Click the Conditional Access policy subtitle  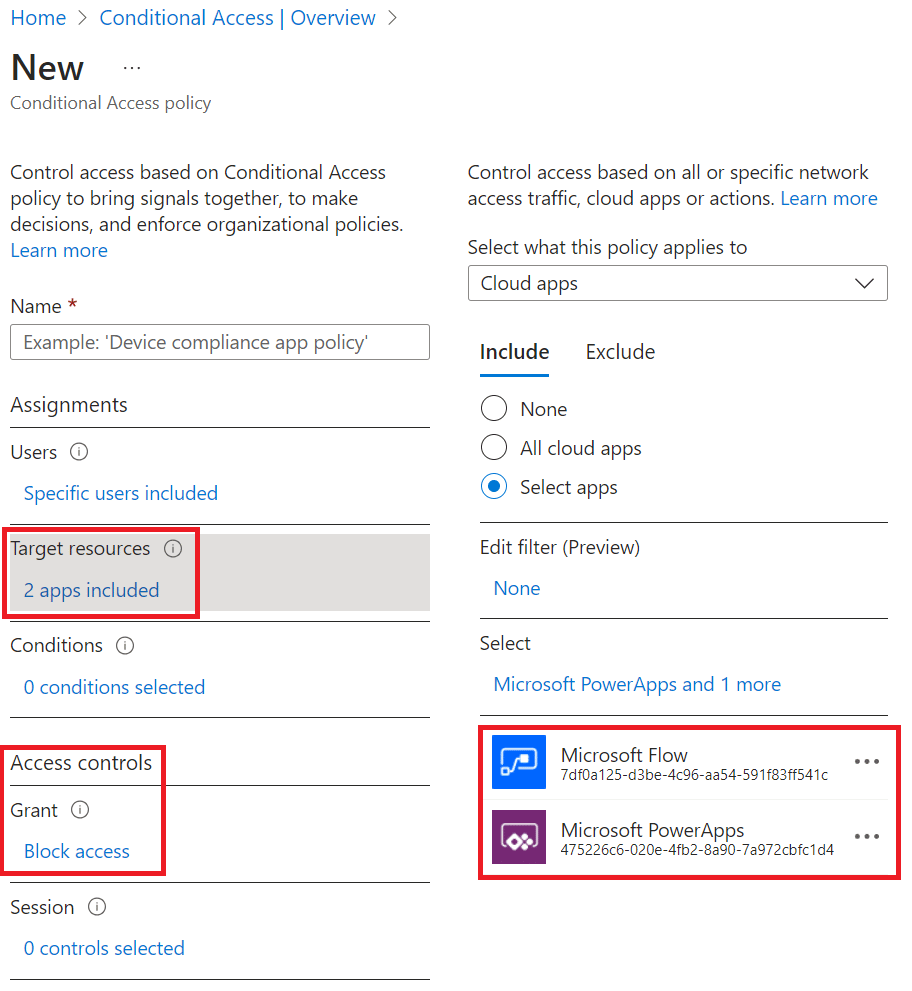pos(111,103)
